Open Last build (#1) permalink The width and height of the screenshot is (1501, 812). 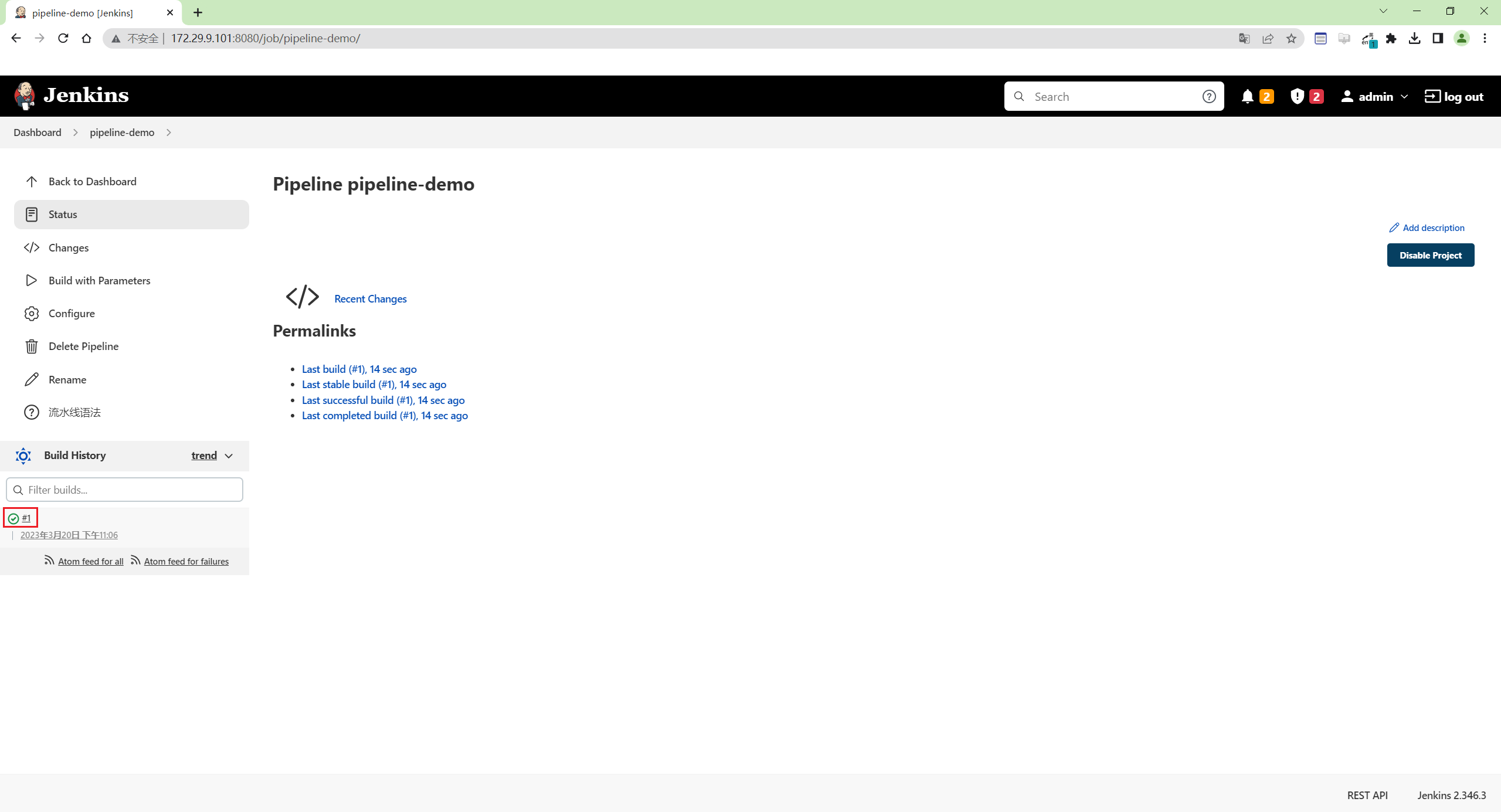(359, 369)
